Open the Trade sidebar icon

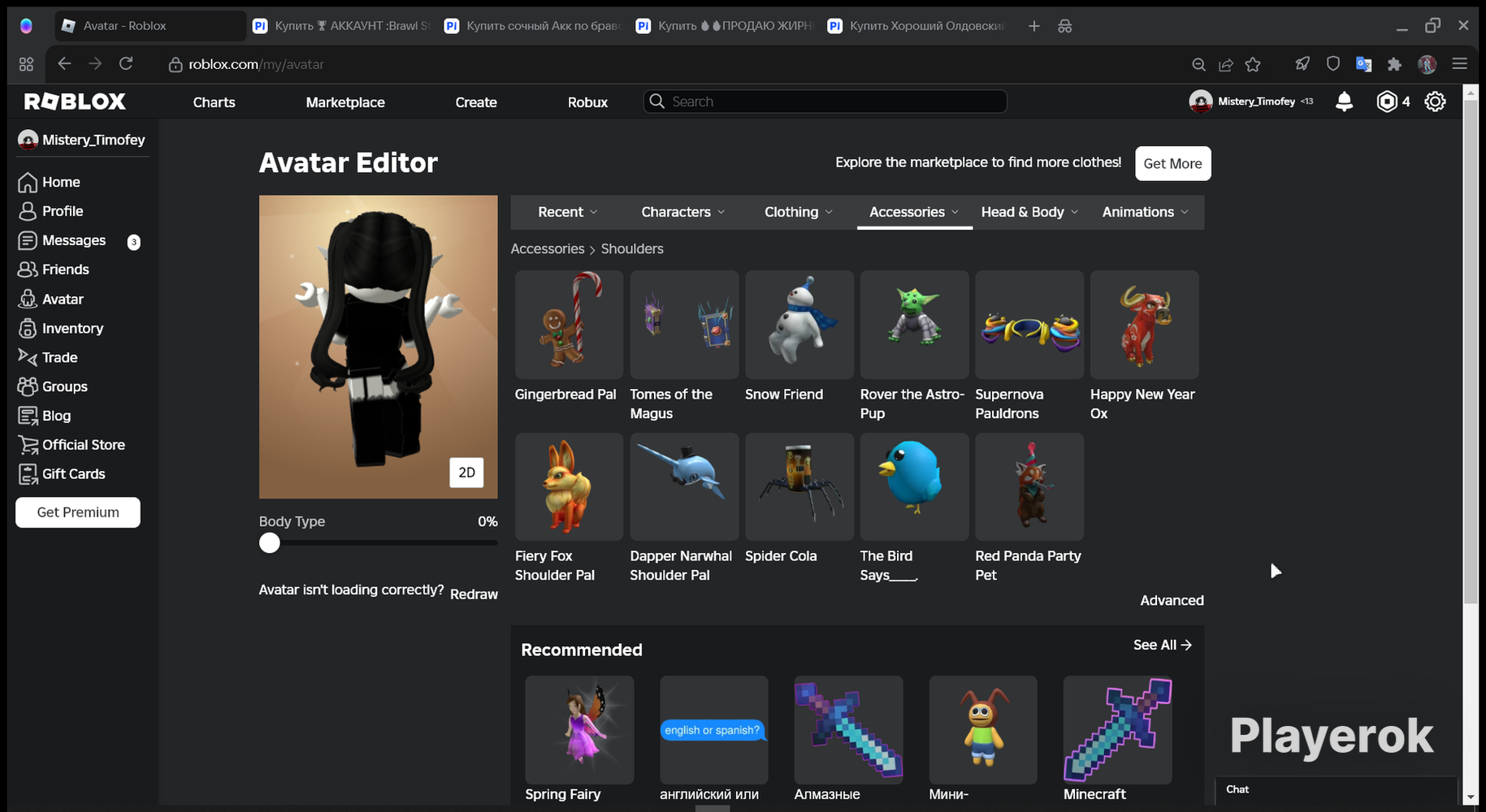(x=28, y=357)
